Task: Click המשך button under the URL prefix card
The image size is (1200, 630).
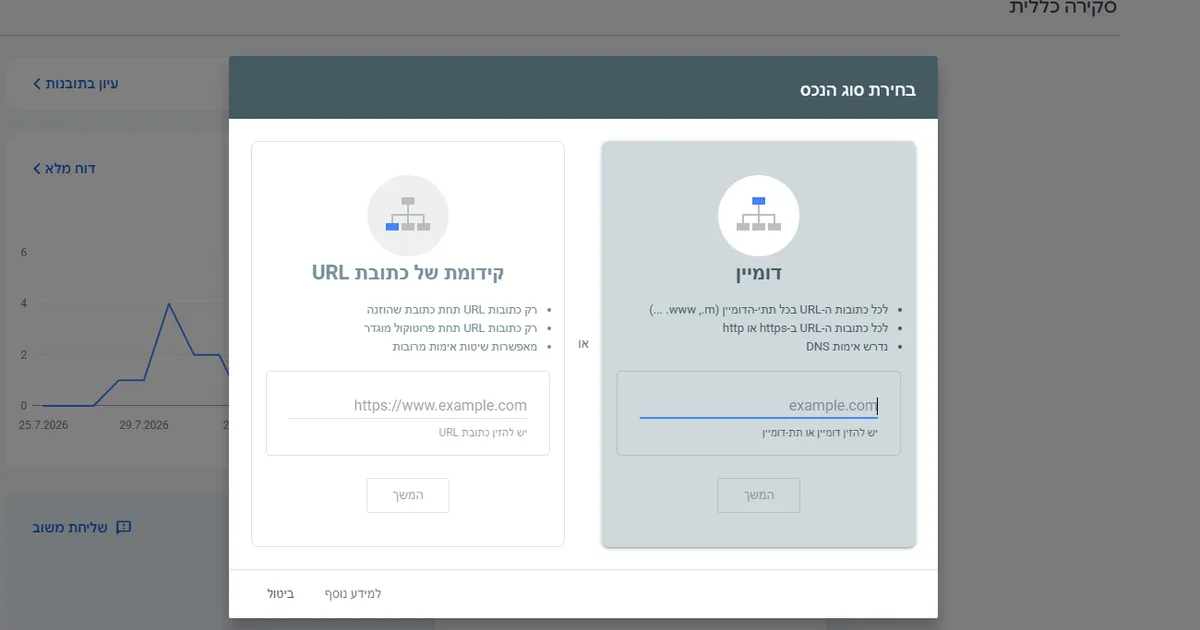Action: point(408,495)
